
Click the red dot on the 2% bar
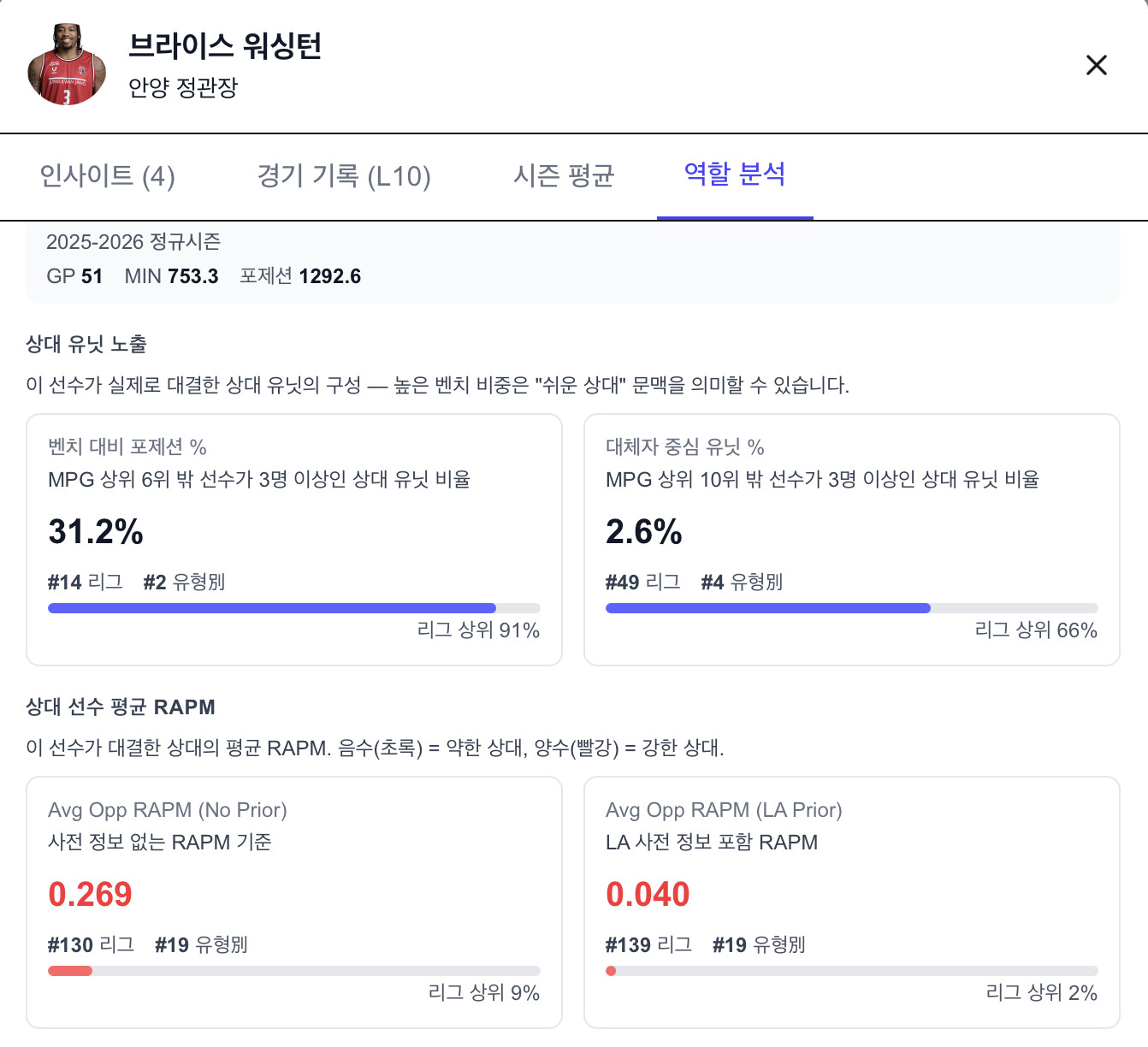(611, 971)
